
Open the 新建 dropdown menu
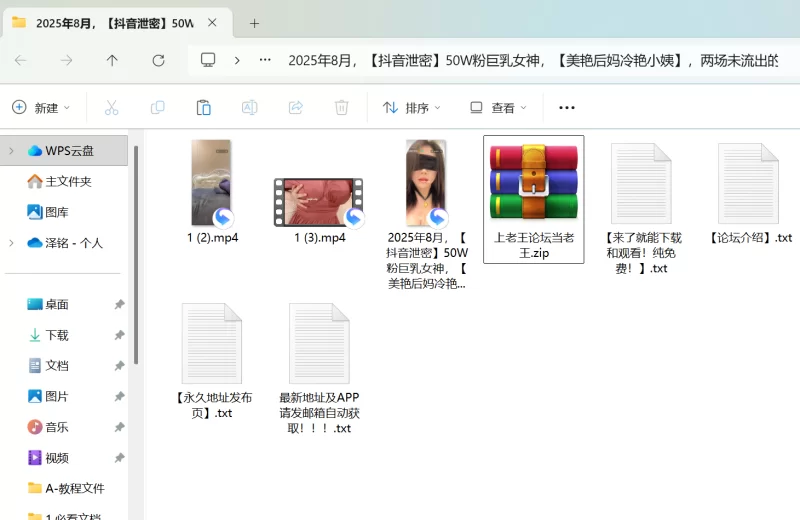(41, 107)
